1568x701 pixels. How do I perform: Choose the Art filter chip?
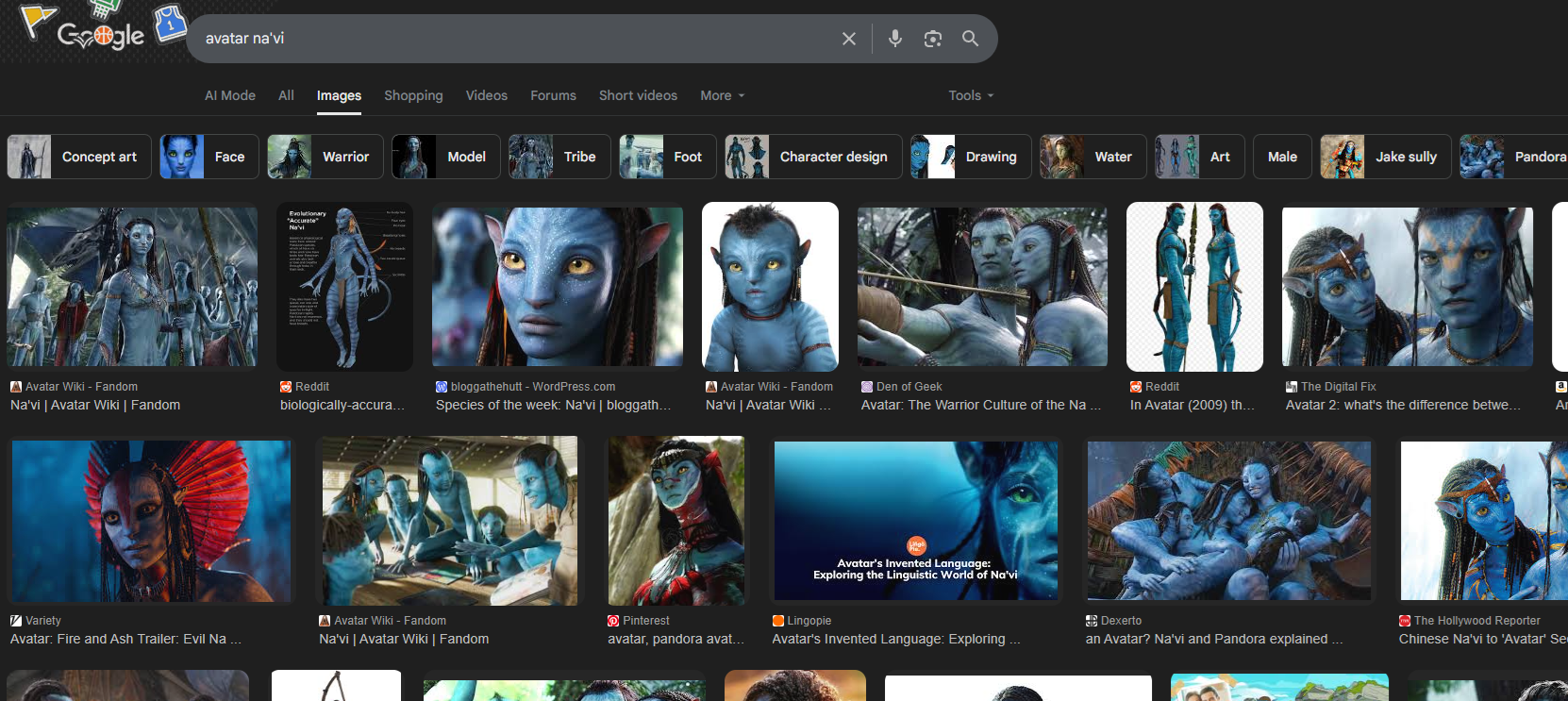(x=1200, y=157)
